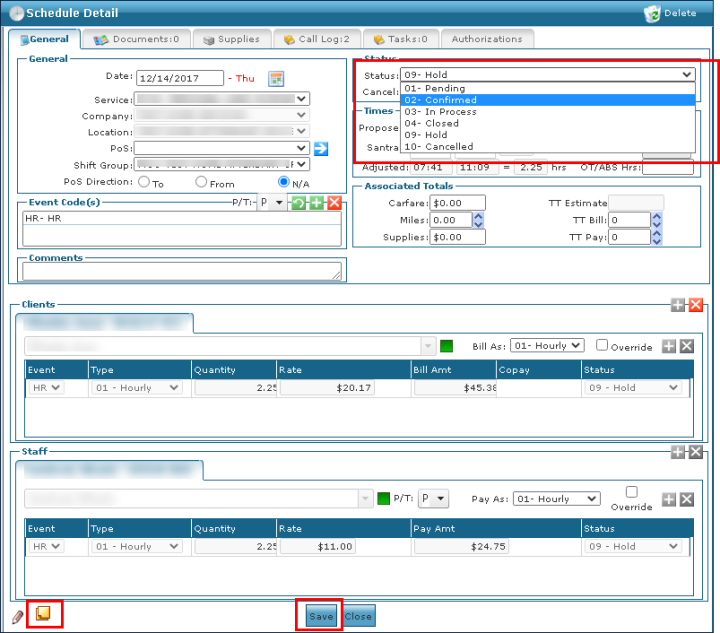Open the Pay As dropdown in Staff
The width and height of the screenshot is (720, 633).
[556, 499]
